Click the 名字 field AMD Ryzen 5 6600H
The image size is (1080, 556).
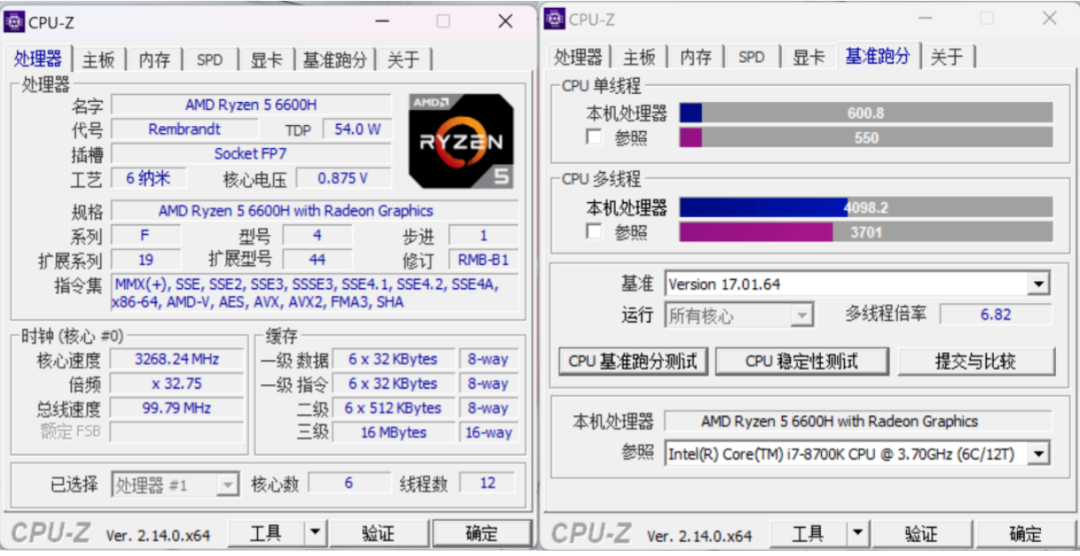[x=251, y=105]
